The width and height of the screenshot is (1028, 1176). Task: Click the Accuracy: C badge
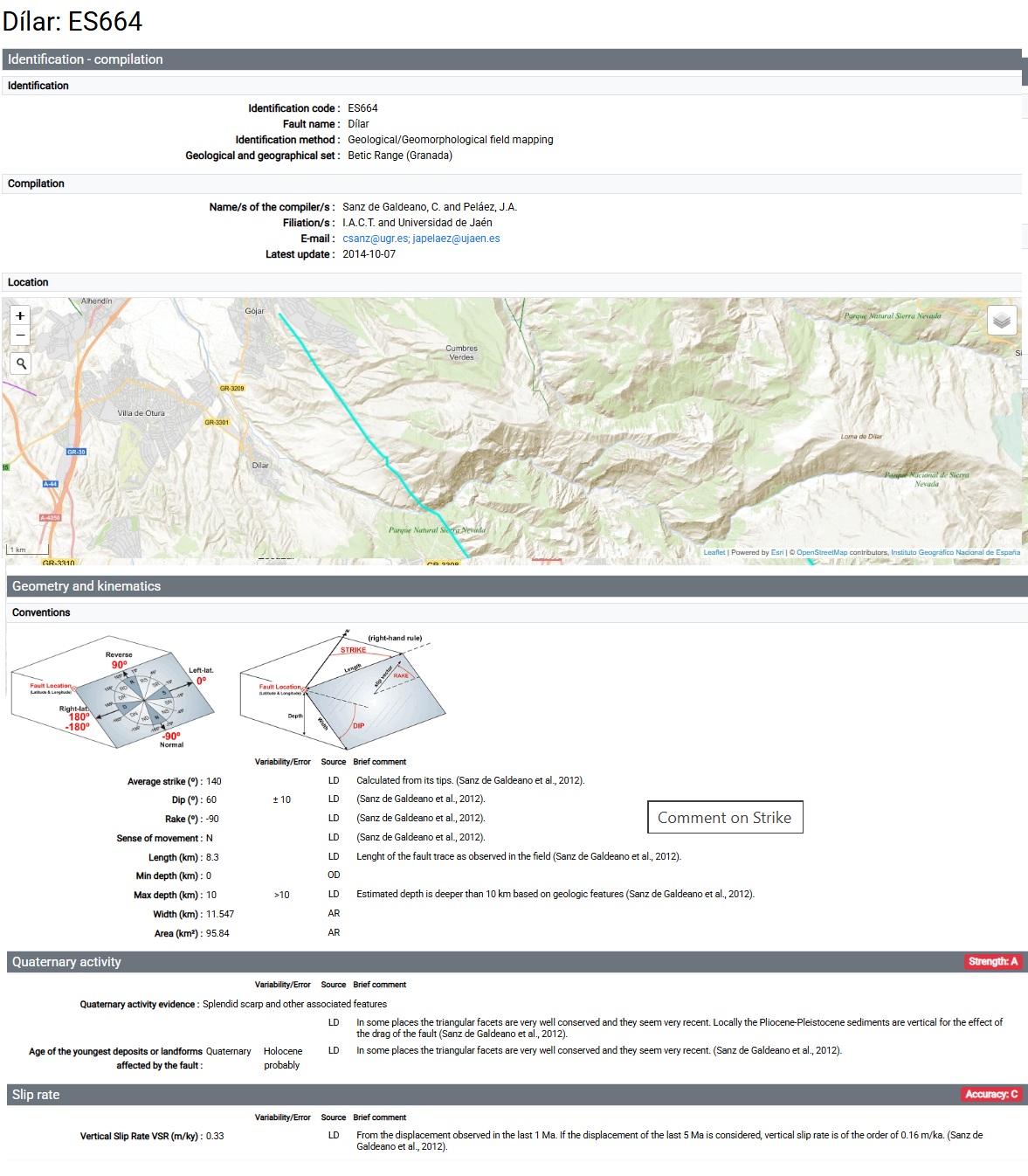pyautogui.click(x=991, y=1095)
